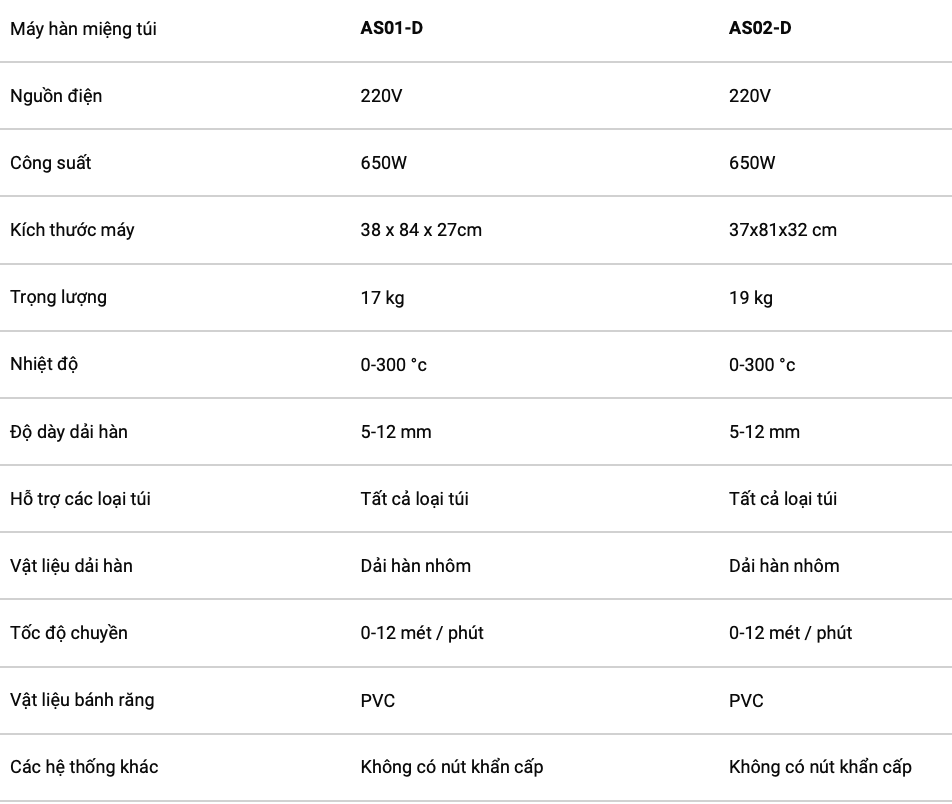Select AS02-D's 0-12 mét / phút value
The image size is (952, 804).
(x=790, y=633)
